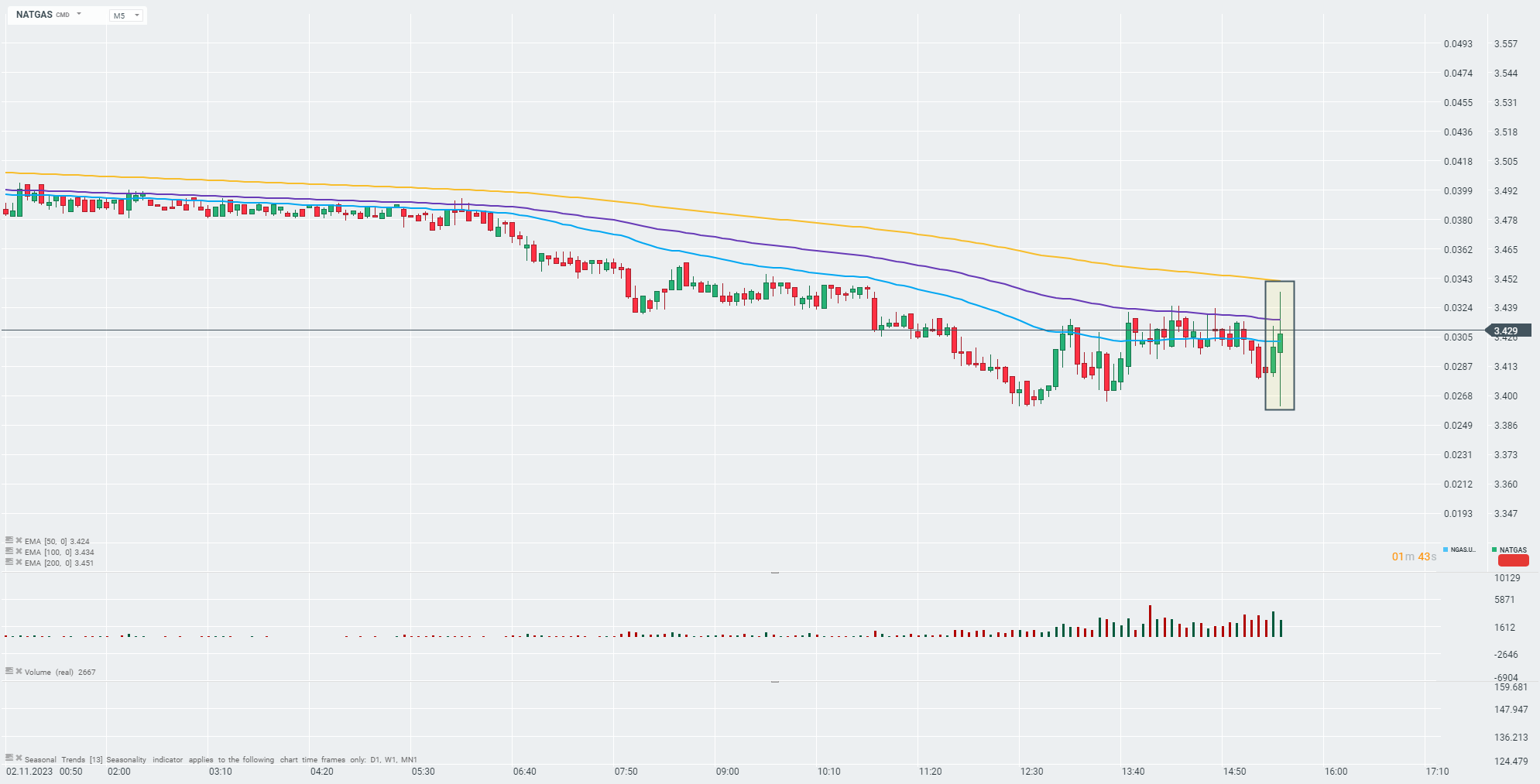
Task: Click the NATGAS green legend swatch
Action: [1494, 549]
